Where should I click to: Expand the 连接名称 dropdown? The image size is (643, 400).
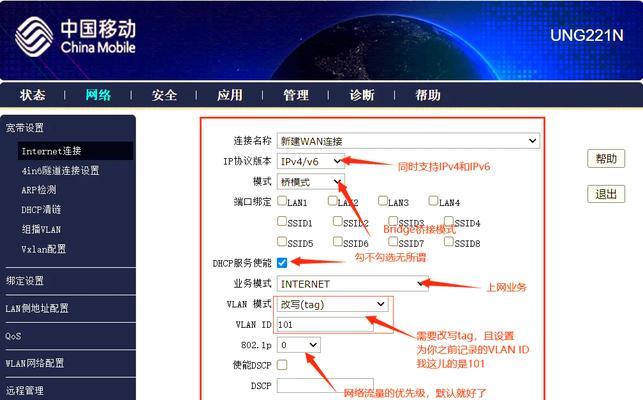point(408,141)
